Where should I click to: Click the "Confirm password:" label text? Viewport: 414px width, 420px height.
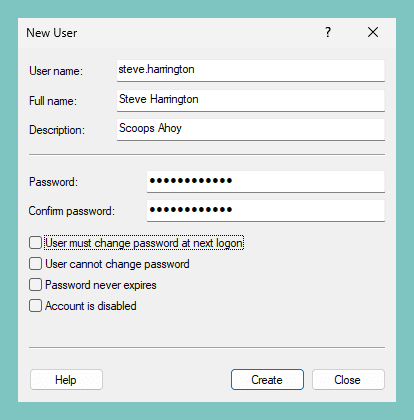71,211
